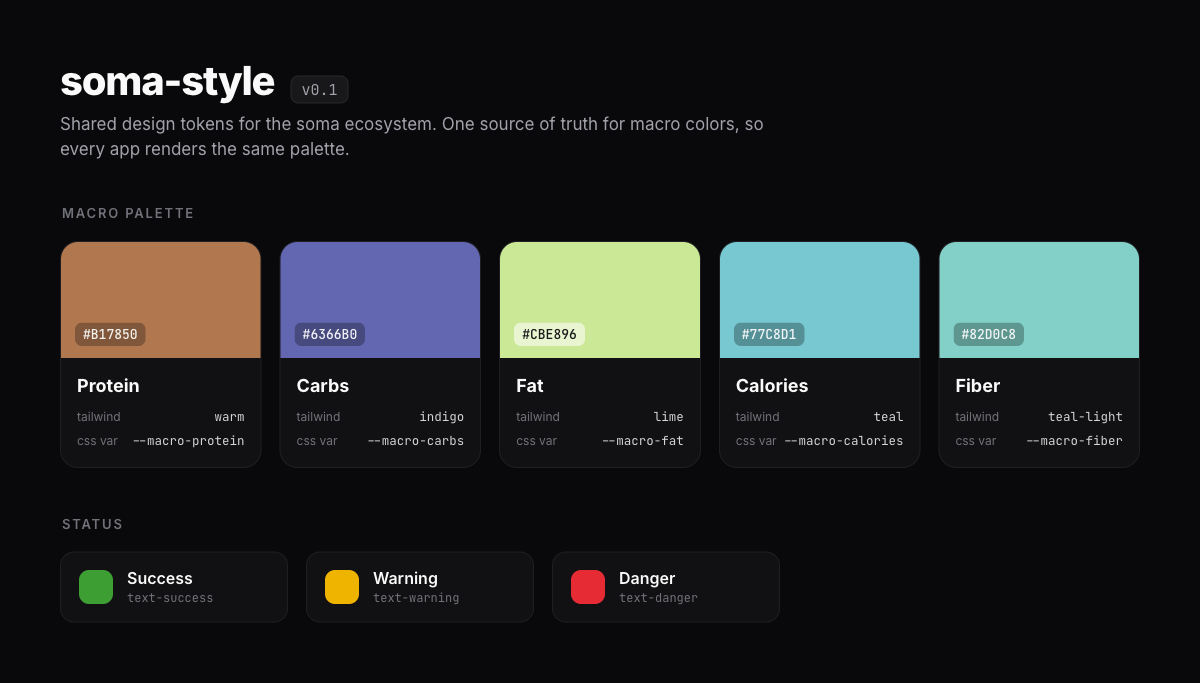This screenshot has height=683, width=1200.
Task: Click the Protein color swatch
Action: 161,300
